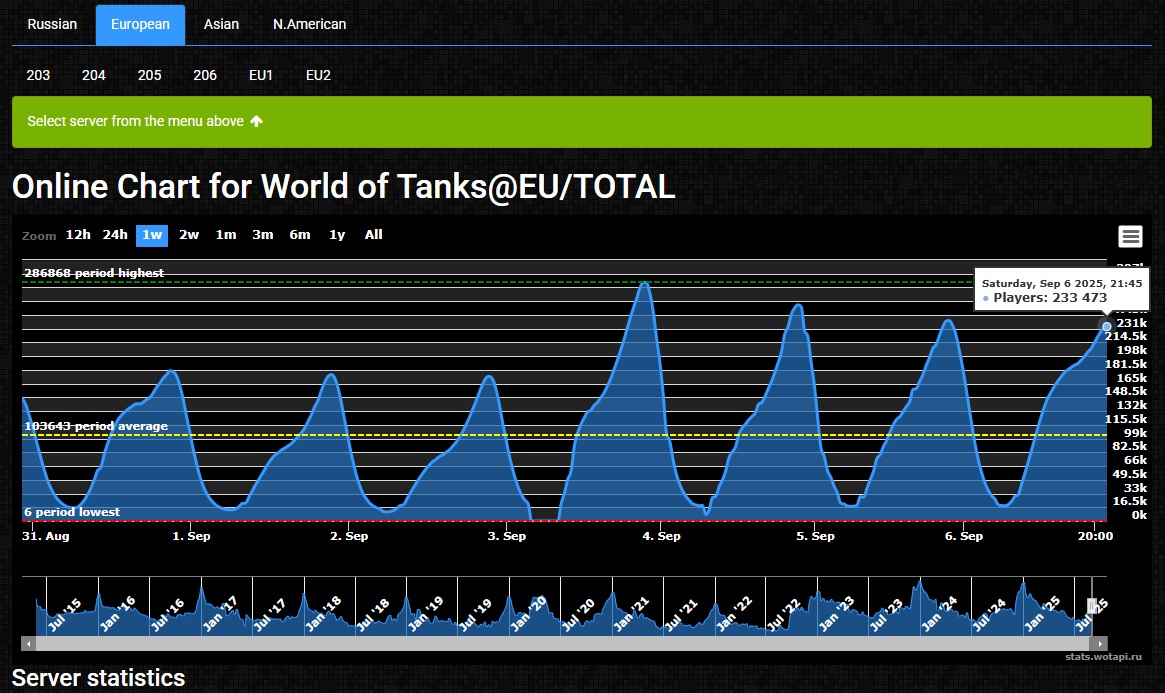This screenshot has width=1165, height=693.
Task: Open the chart hamburger export menu
Action: click(1130, 236)
